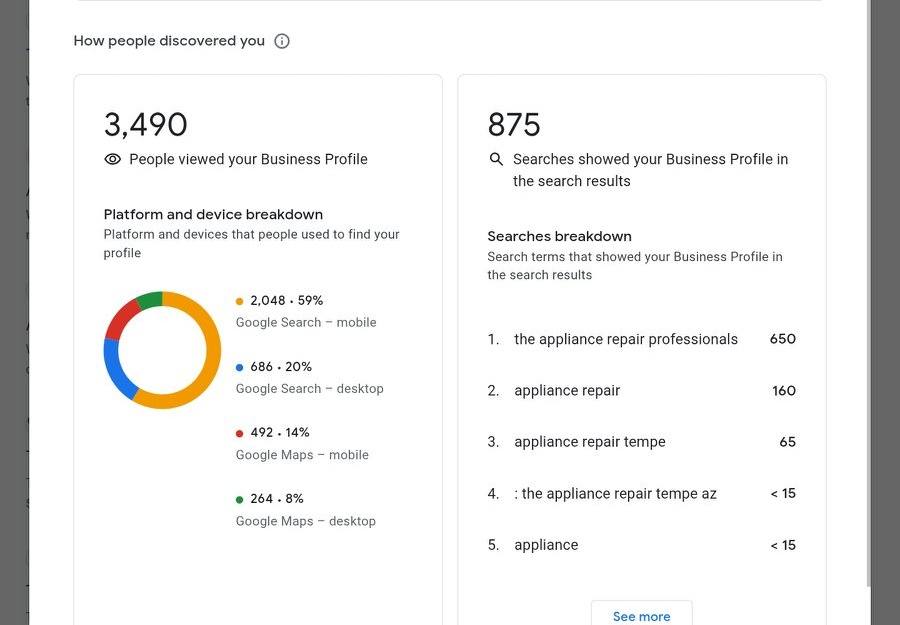Select the fifth search term 'appliance'
The height and width of the screenshot is (625, 900).
click(x=546, y=545)
